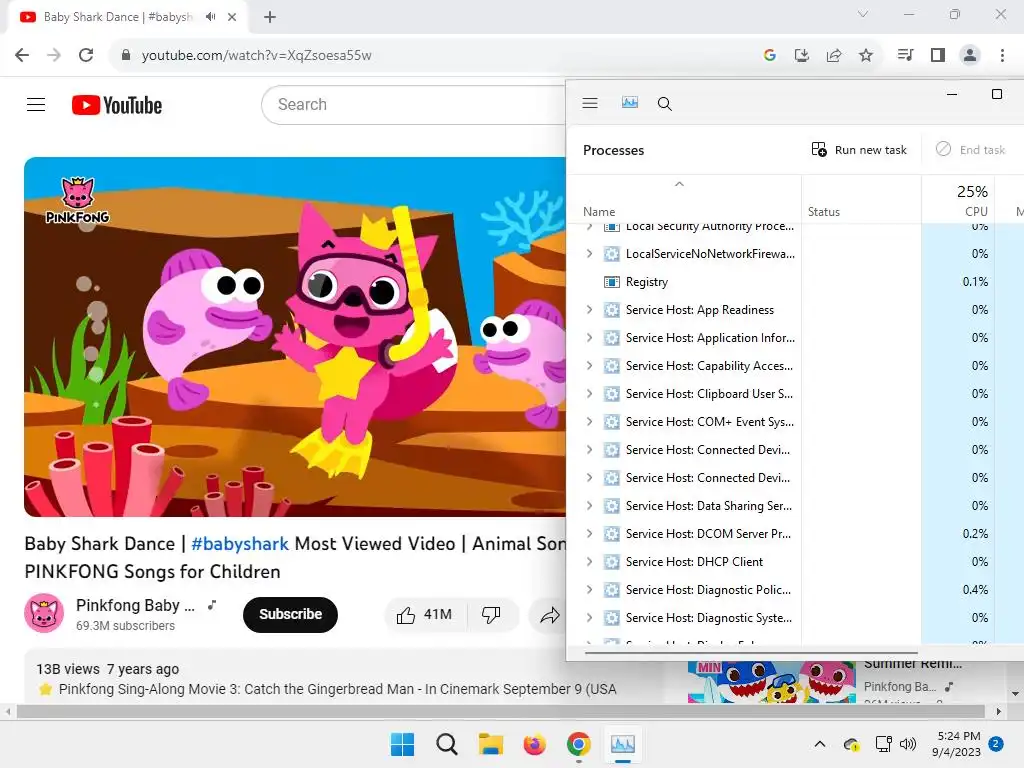Image resolution: width=1024 pixels, height=768 pixels.
Task: Open the Google search side panel icon
Action: pos(770,56)
